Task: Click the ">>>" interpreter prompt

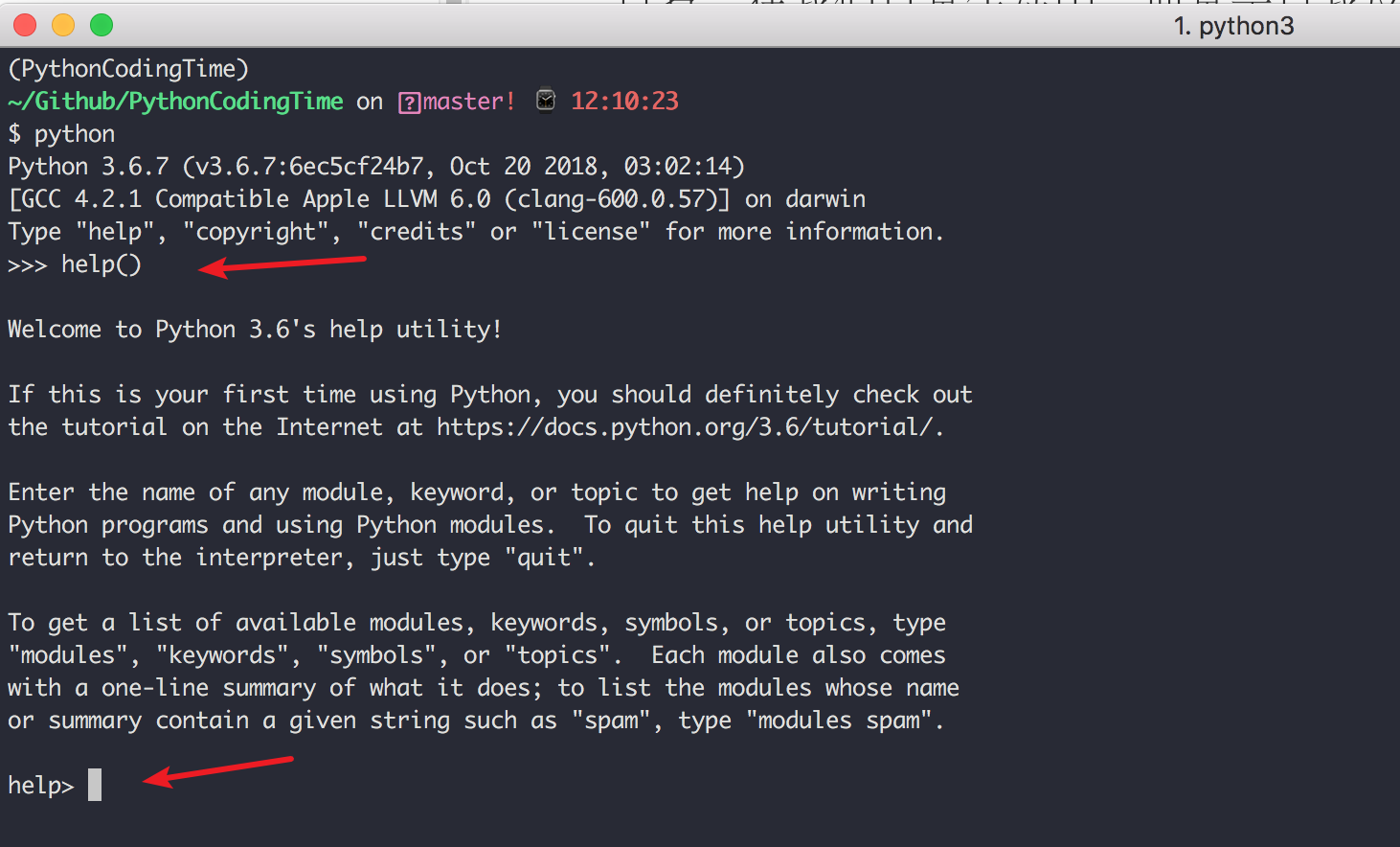Action: click(27, 265)
